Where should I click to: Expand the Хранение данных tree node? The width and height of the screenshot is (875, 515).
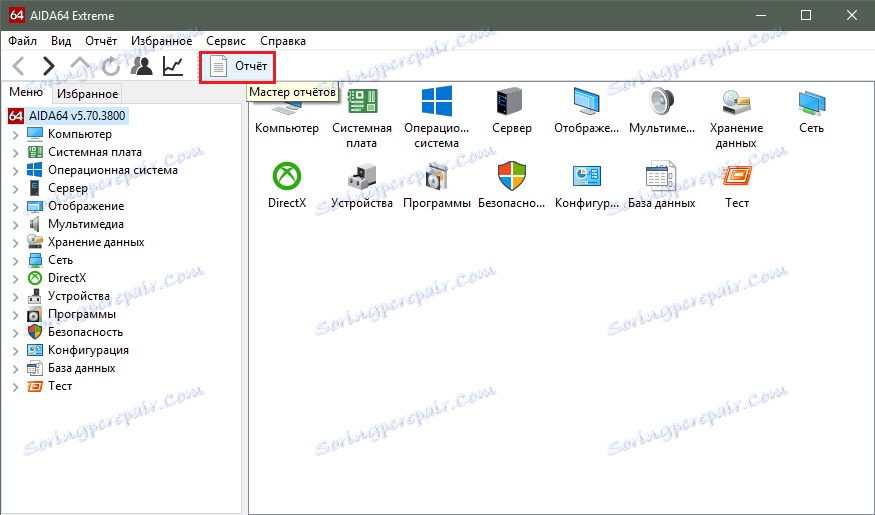[16, 243]
